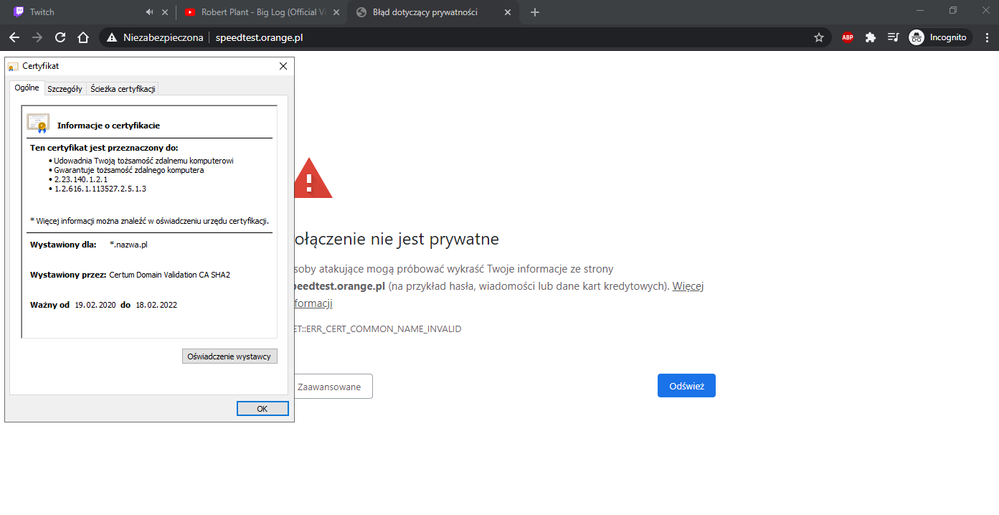This screenshot has width=999, height=515.
Task: Go to the home page icon
Action: (84, 37)
